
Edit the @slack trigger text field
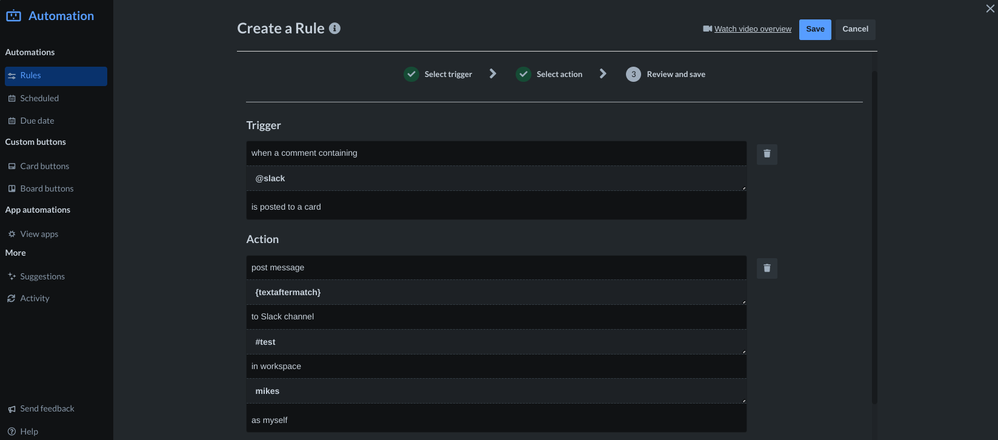[x=496, y=178]
